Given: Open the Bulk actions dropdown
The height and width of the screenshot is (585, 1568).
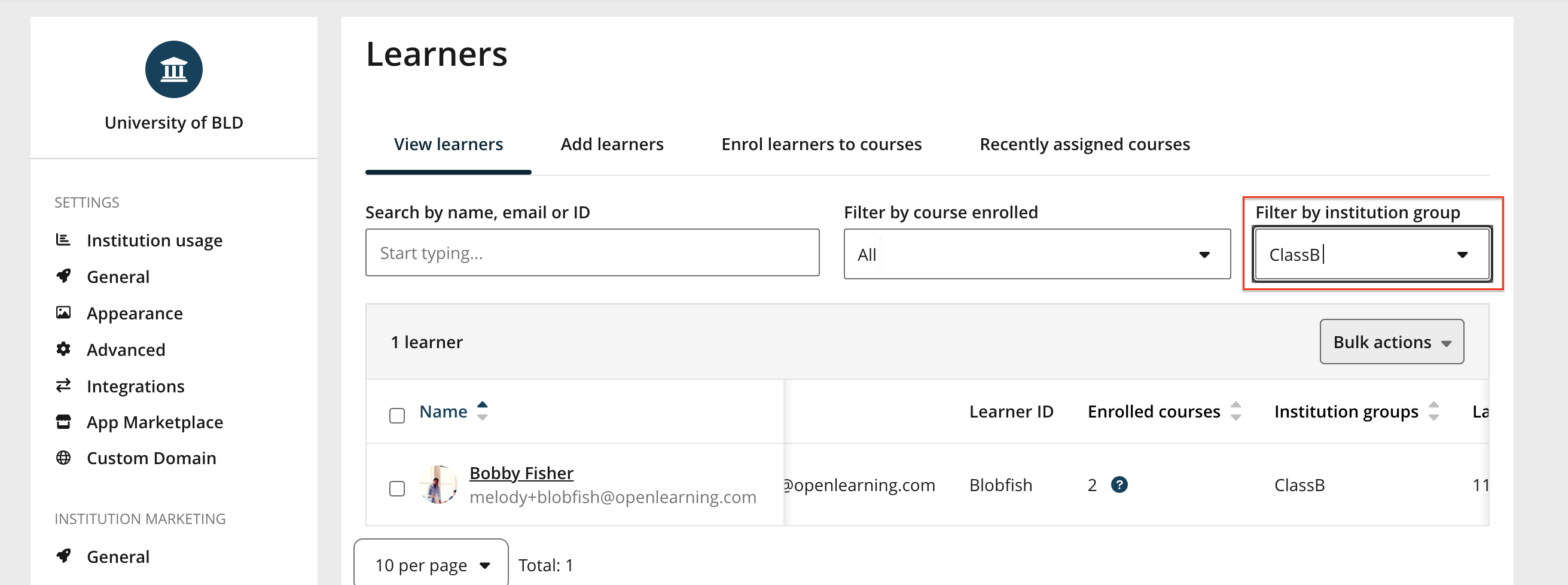Looking at the screenshot, I should [x=1391, y=342].
